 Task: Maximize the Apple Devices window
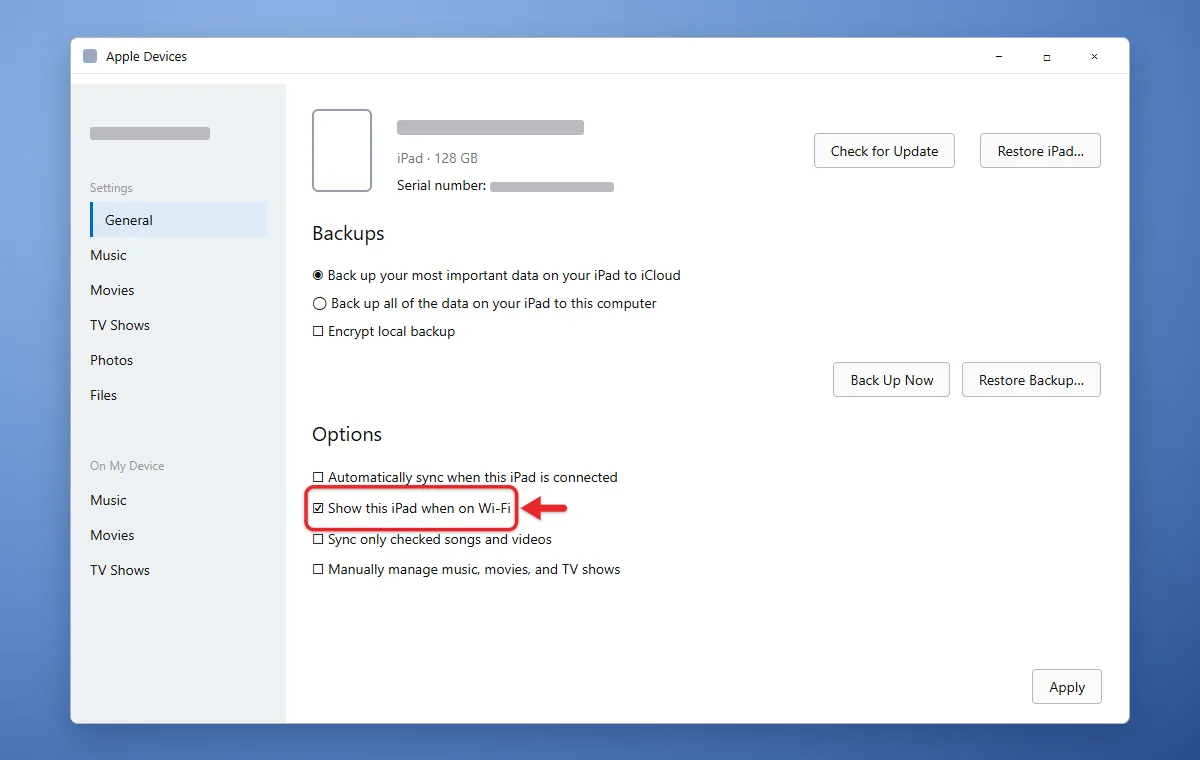coord(1047,57)
